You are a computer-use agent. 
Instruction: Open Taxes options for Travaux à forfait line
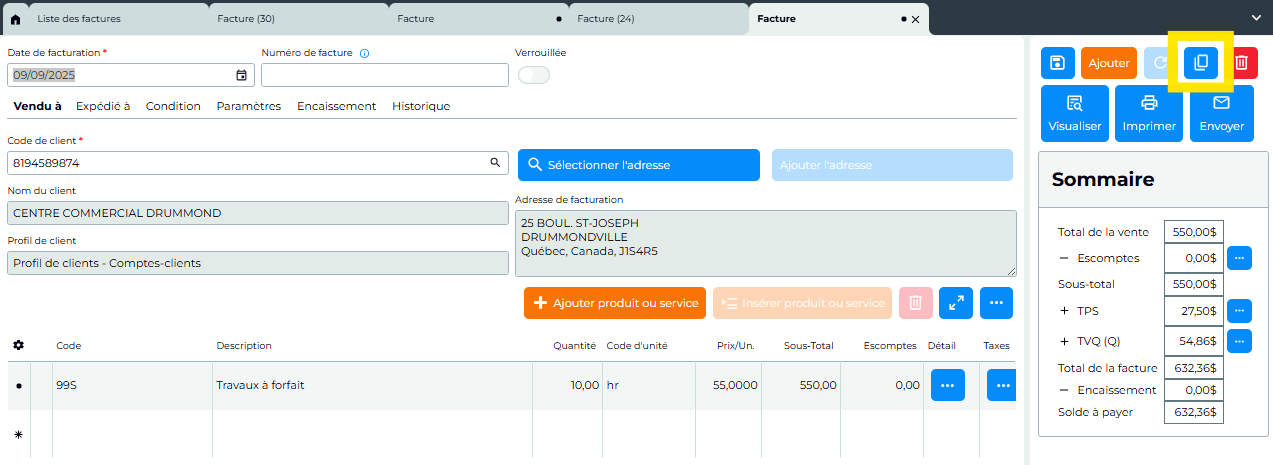tap(1001, 385)
